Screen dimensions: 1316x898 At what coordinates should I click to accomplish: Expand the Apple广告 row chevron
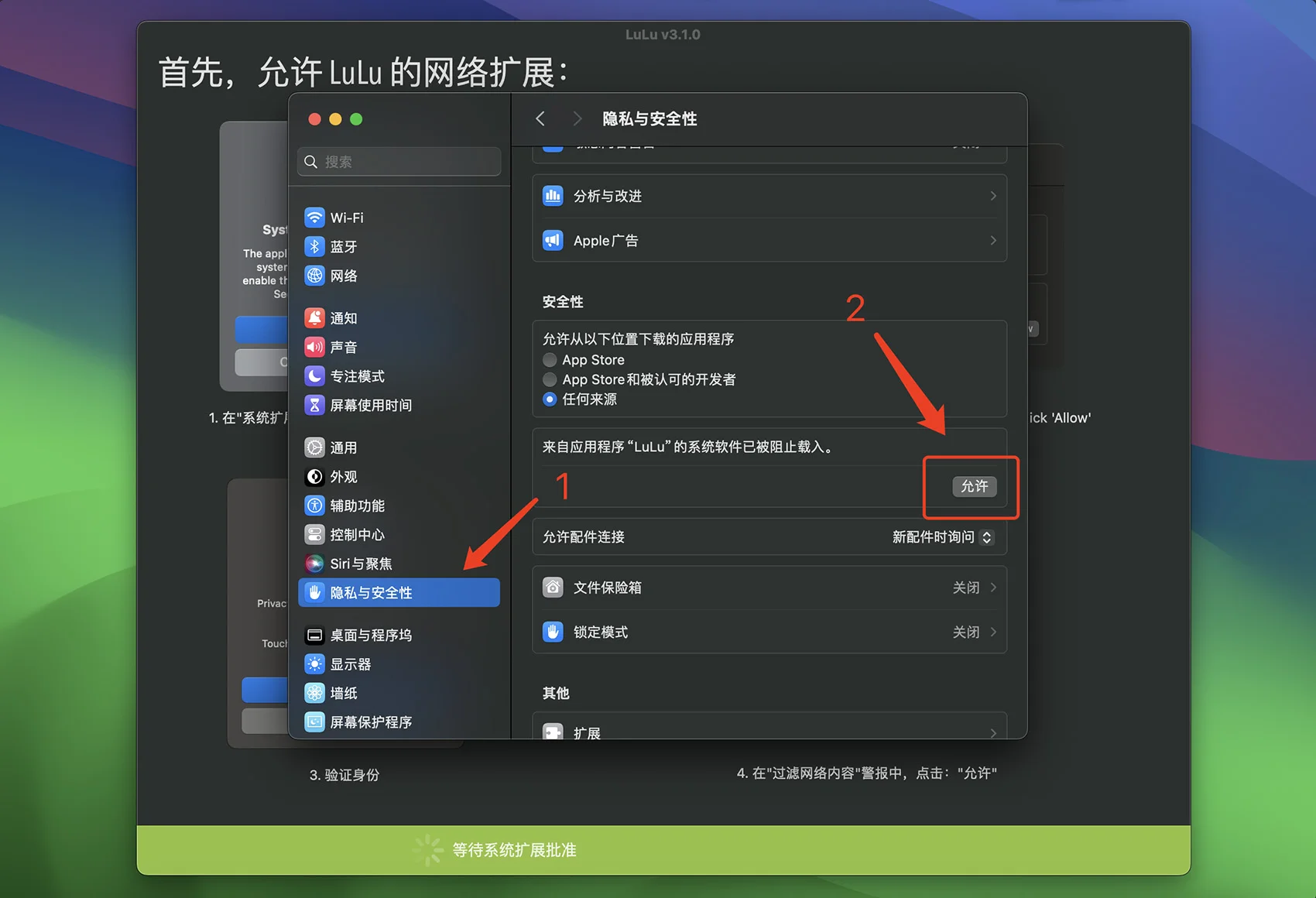tap(993, 241)
